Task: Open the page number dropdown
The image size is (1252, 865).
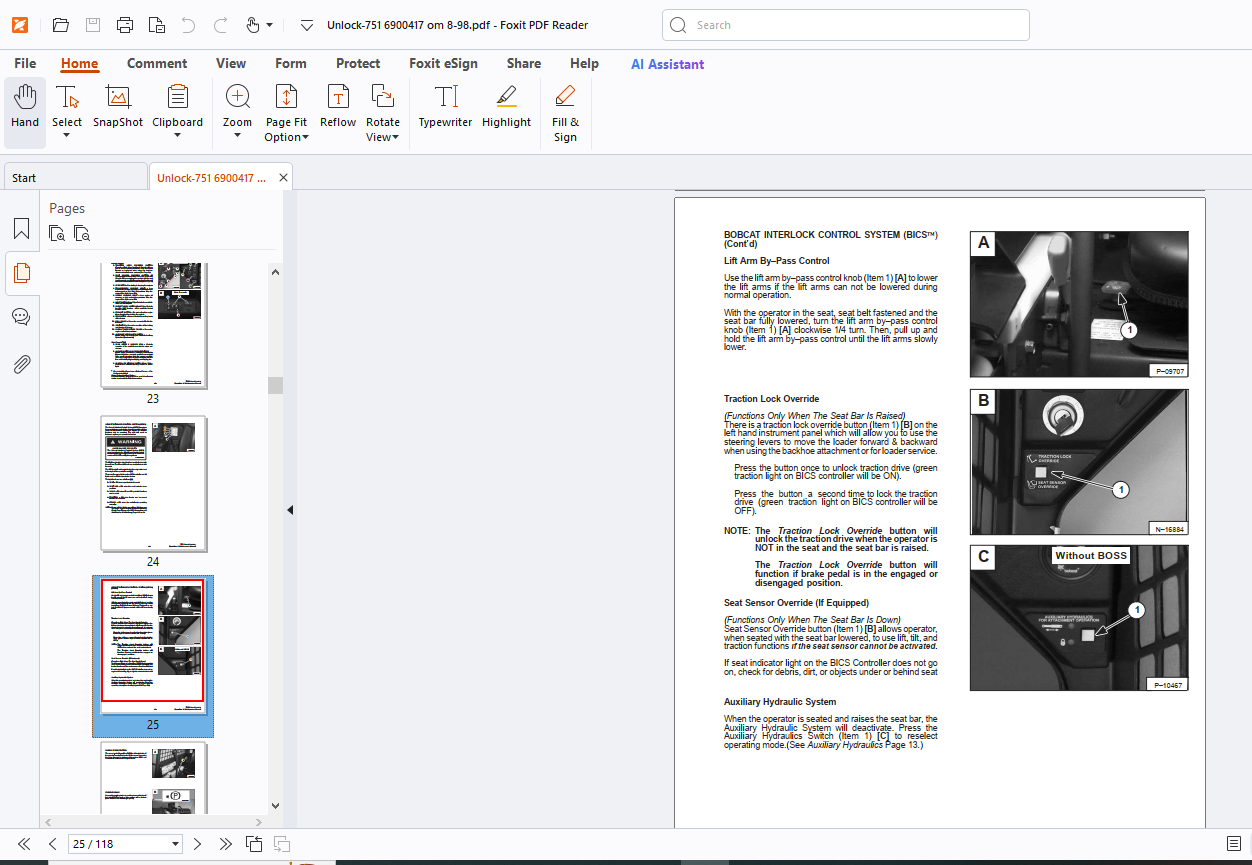Action: 176,844
